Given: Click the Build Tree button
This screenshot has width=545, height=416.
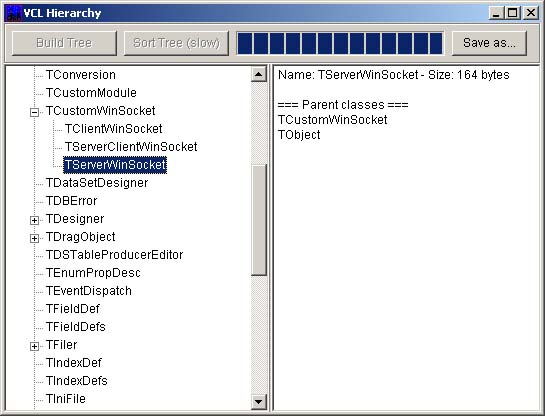Looking at the screenshot, I should [64, 43].
